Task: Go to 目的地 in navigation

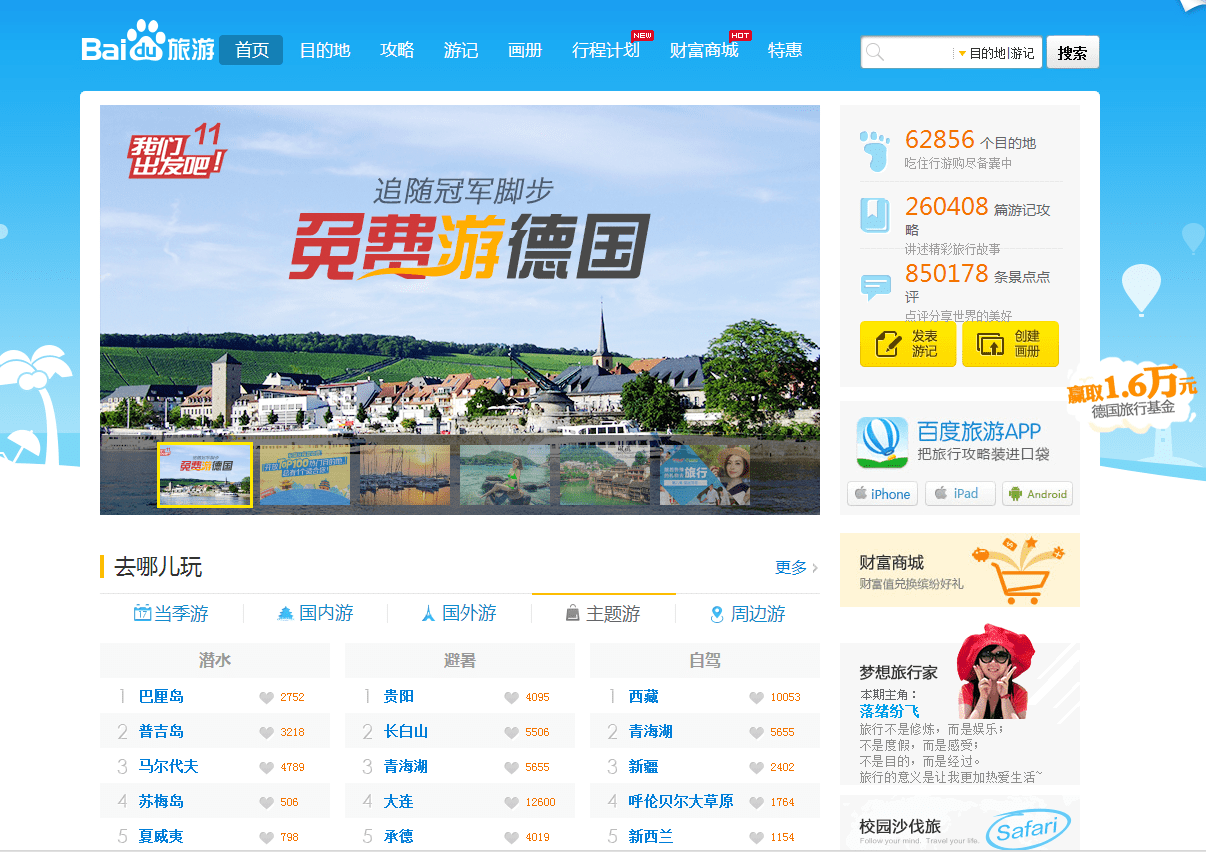Action: (325, 50)
